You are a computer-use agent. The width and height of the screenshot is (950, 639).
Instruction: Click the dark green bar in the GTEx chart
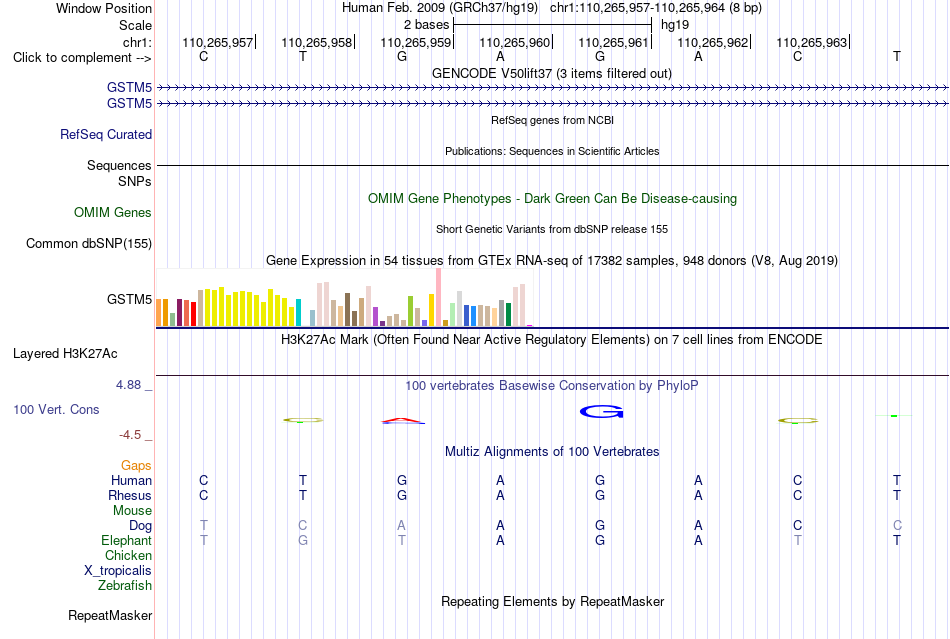(508, 314)
